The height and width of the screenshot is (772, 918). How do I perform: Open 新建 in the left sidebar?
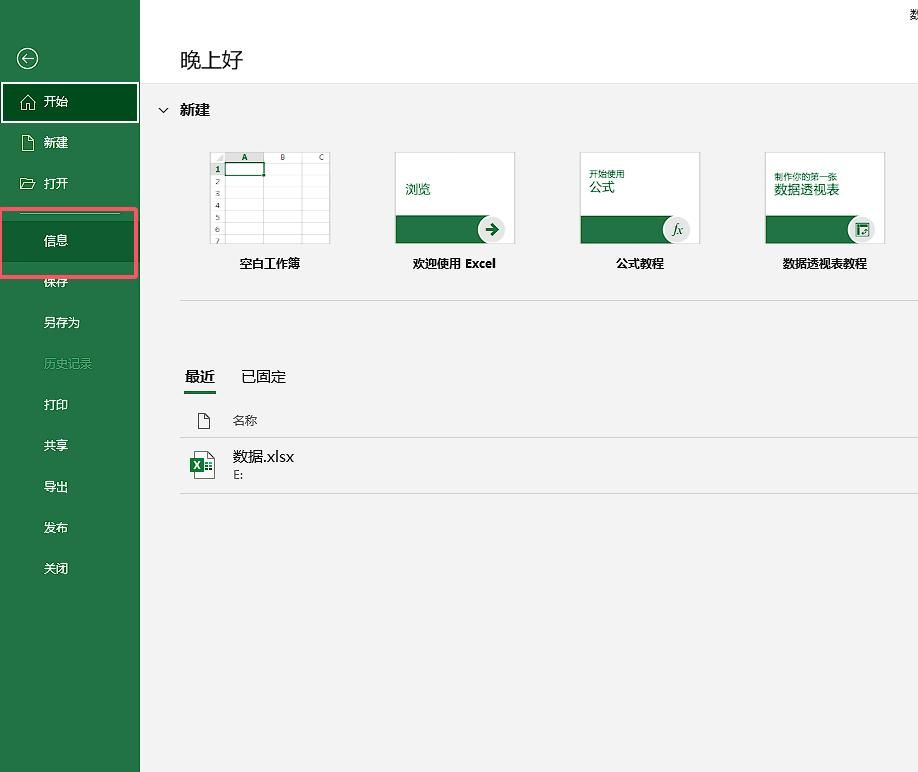point(70,143)
